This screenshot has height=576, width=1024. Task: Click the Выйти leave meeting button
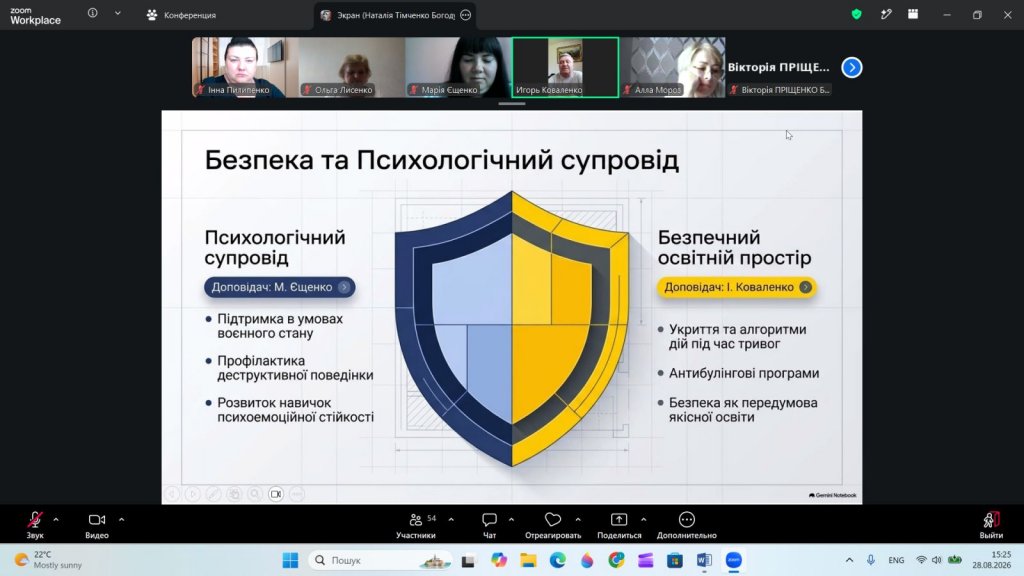[991, 524]
